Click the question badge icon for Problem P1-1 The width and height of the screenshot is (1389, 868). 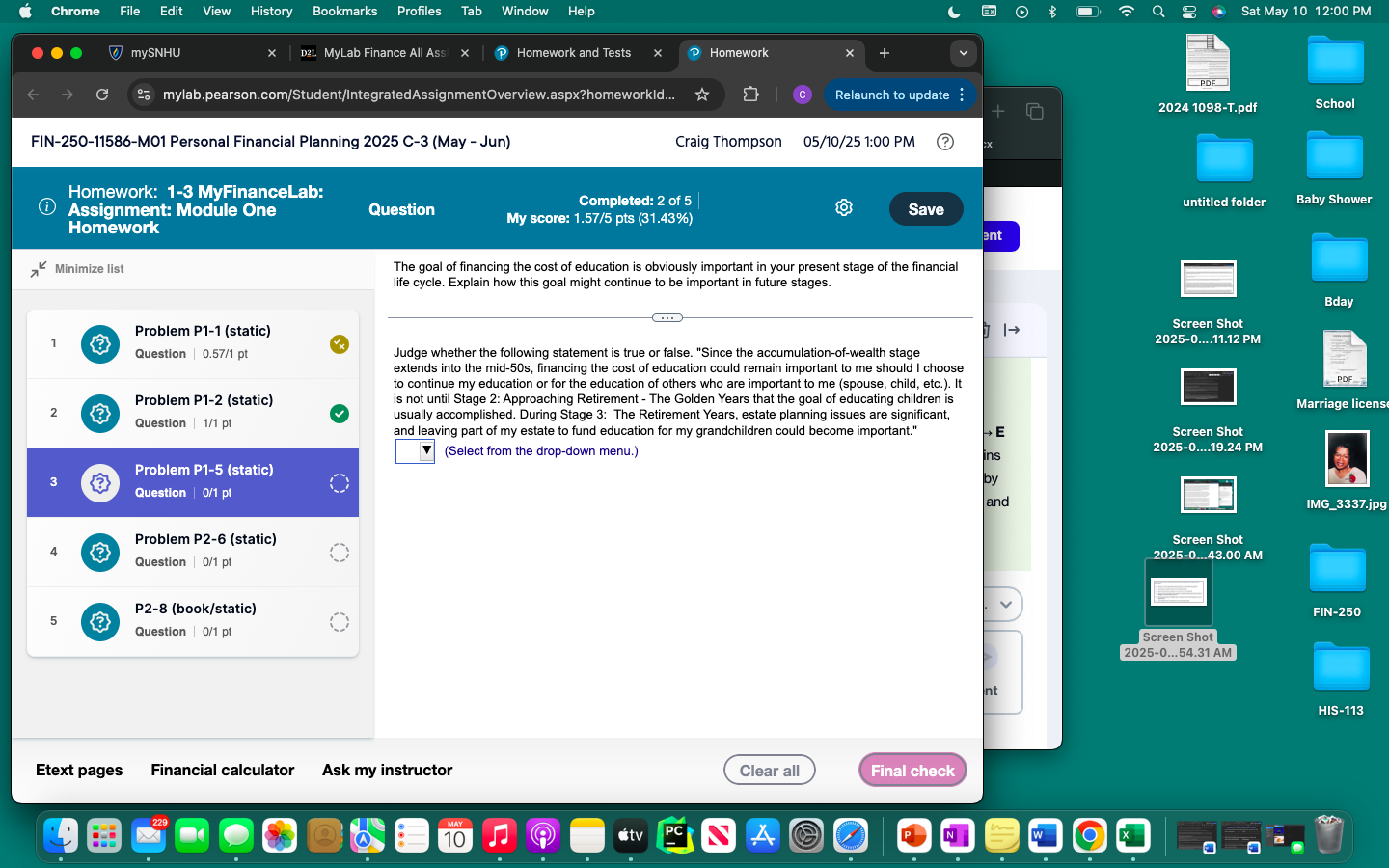point(99,344)
